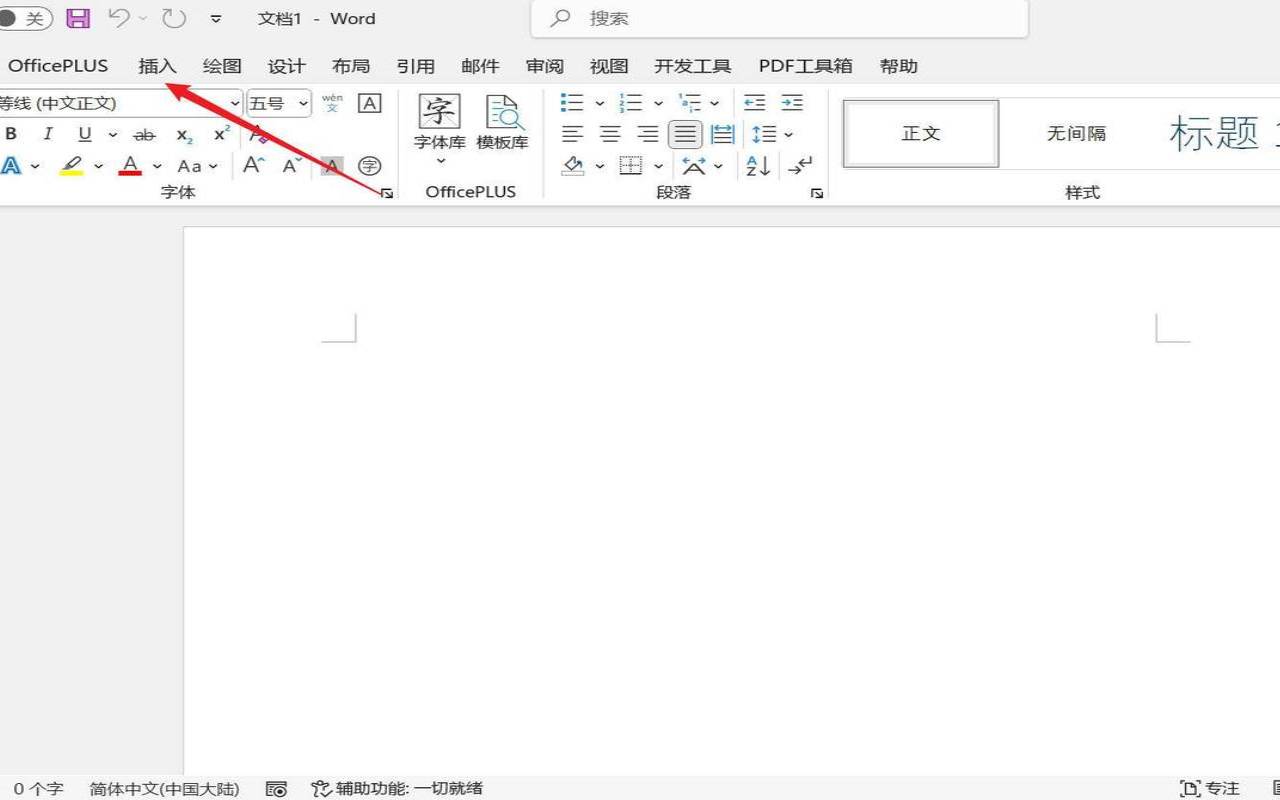1280x800 pixels.
Task: Open the font name dropdown
Action: point(235,103)
